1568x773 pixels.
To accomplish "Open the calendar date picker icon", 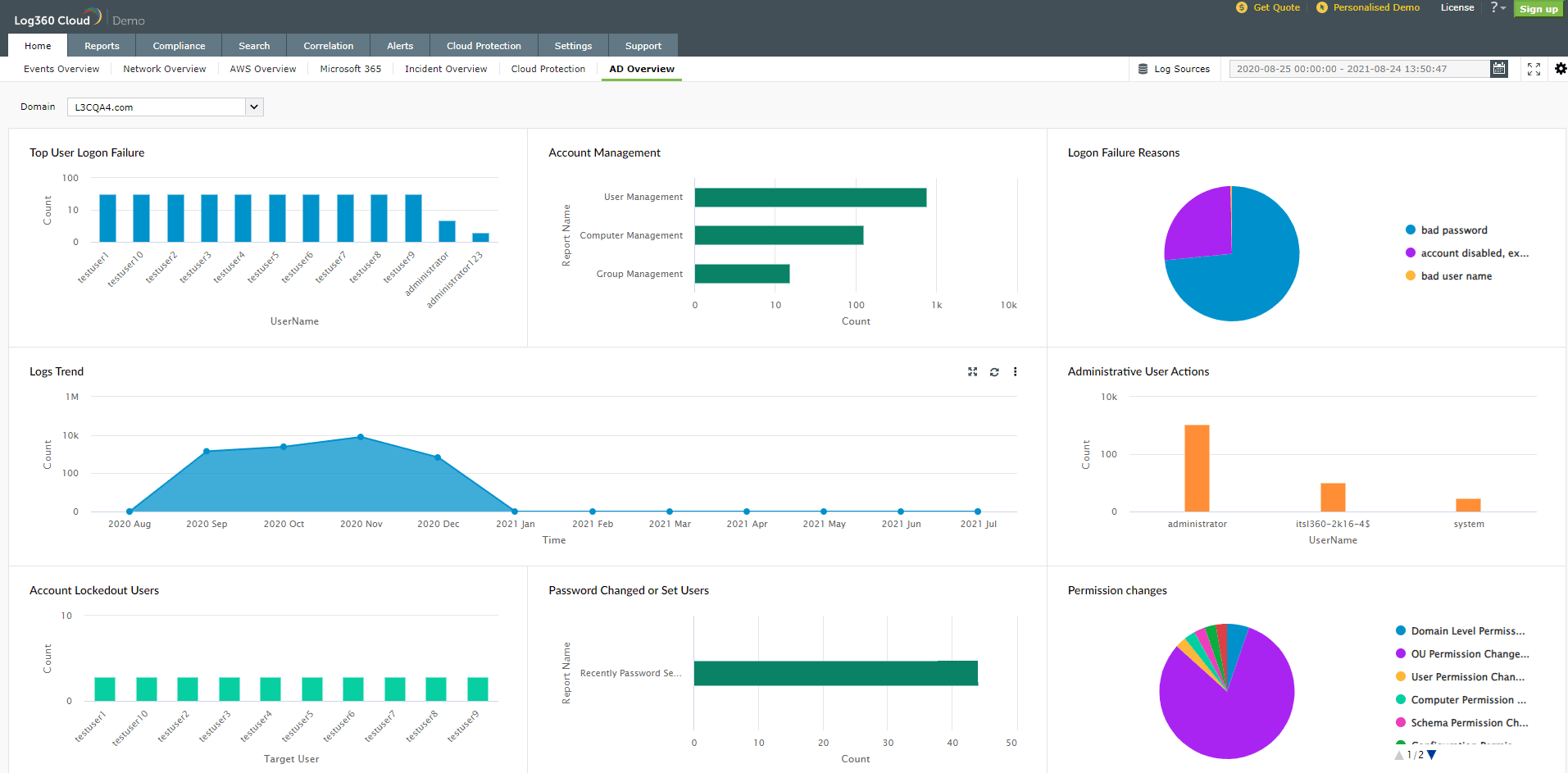I will coord(1498,69).
